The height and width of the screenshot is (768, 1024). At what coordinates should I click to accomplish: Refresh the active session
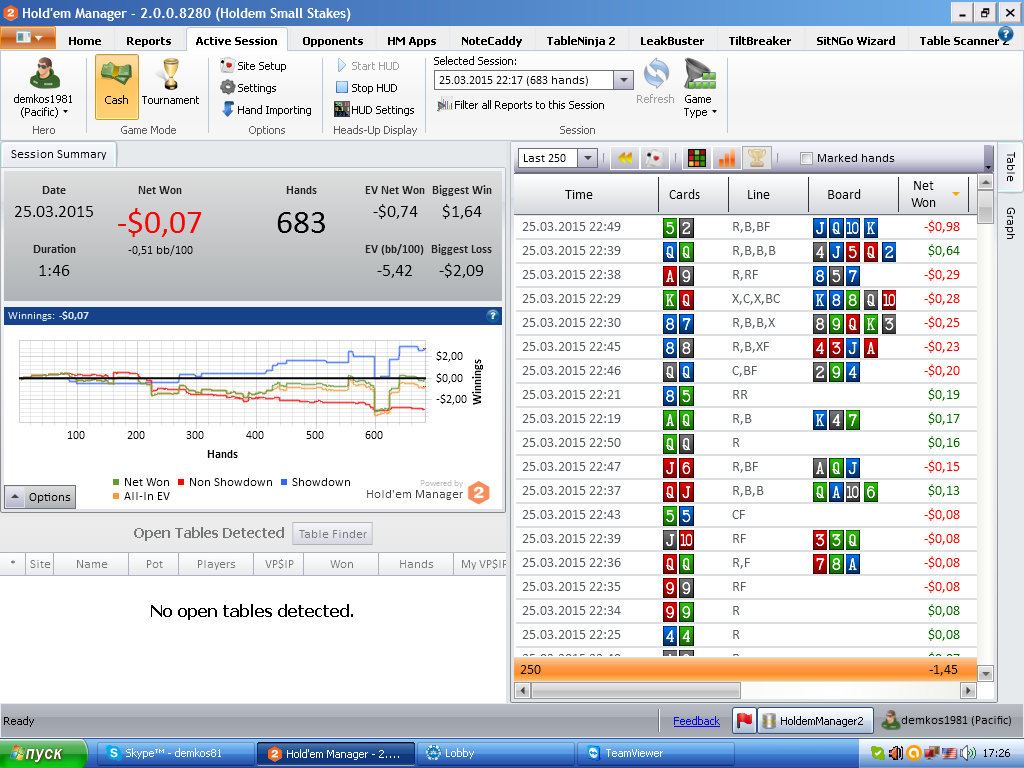click(655, 82)
